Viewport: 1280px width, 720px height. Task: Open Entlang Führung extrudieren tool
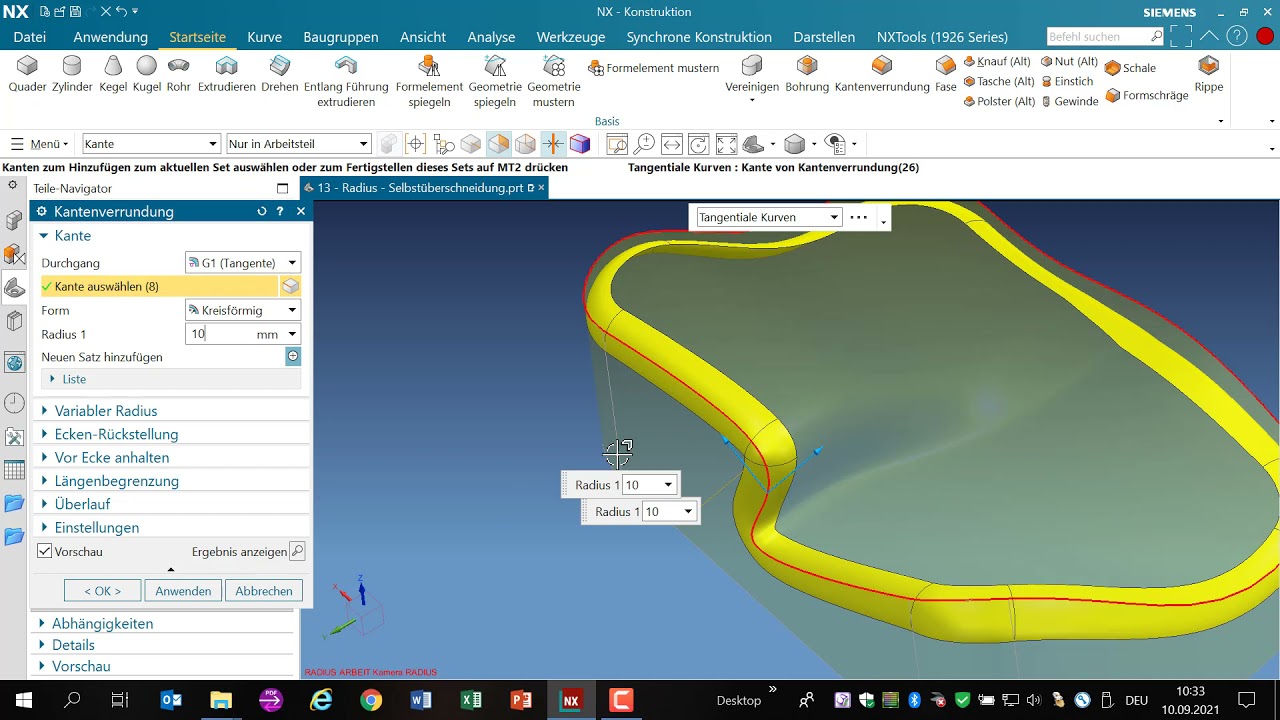(346, 82)
